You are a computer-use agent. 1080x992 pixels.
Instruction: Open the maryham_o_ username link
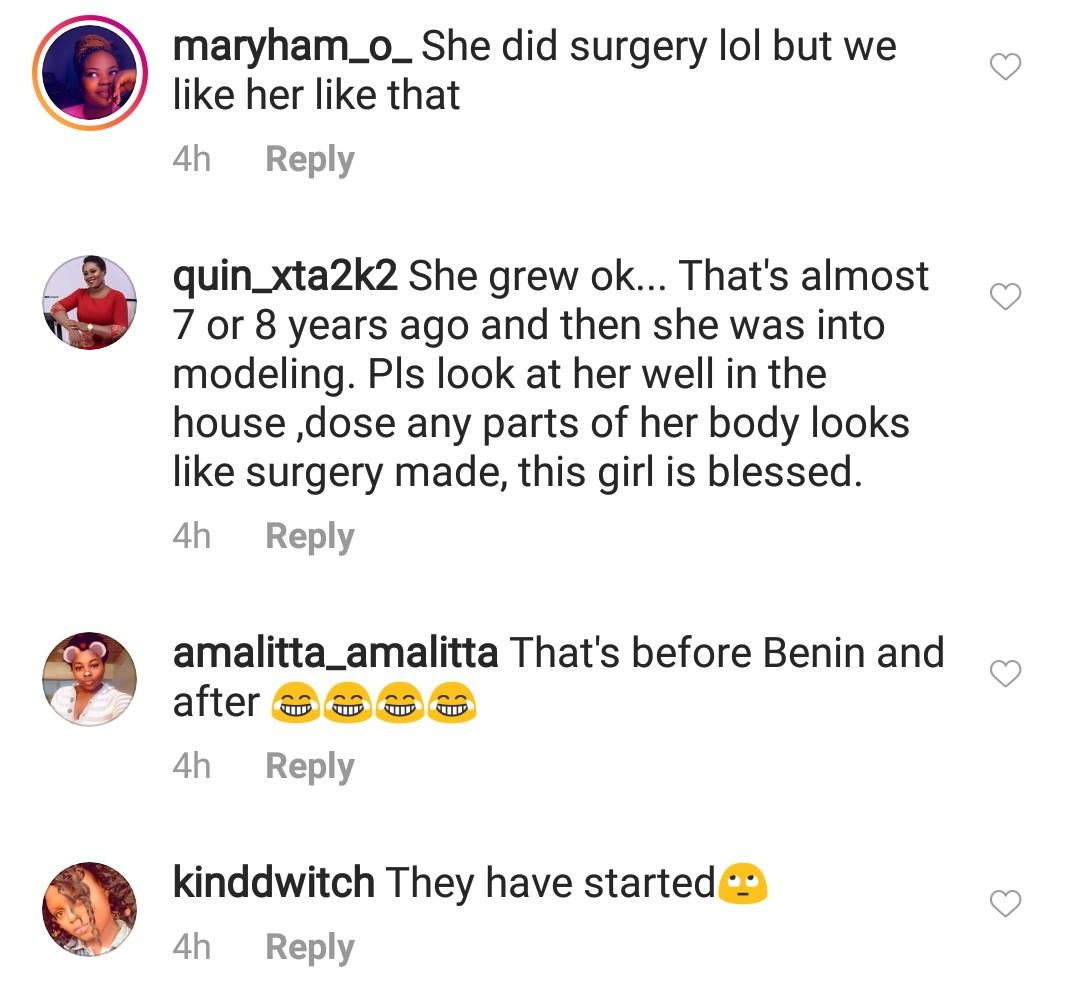(x=292, y=47)
